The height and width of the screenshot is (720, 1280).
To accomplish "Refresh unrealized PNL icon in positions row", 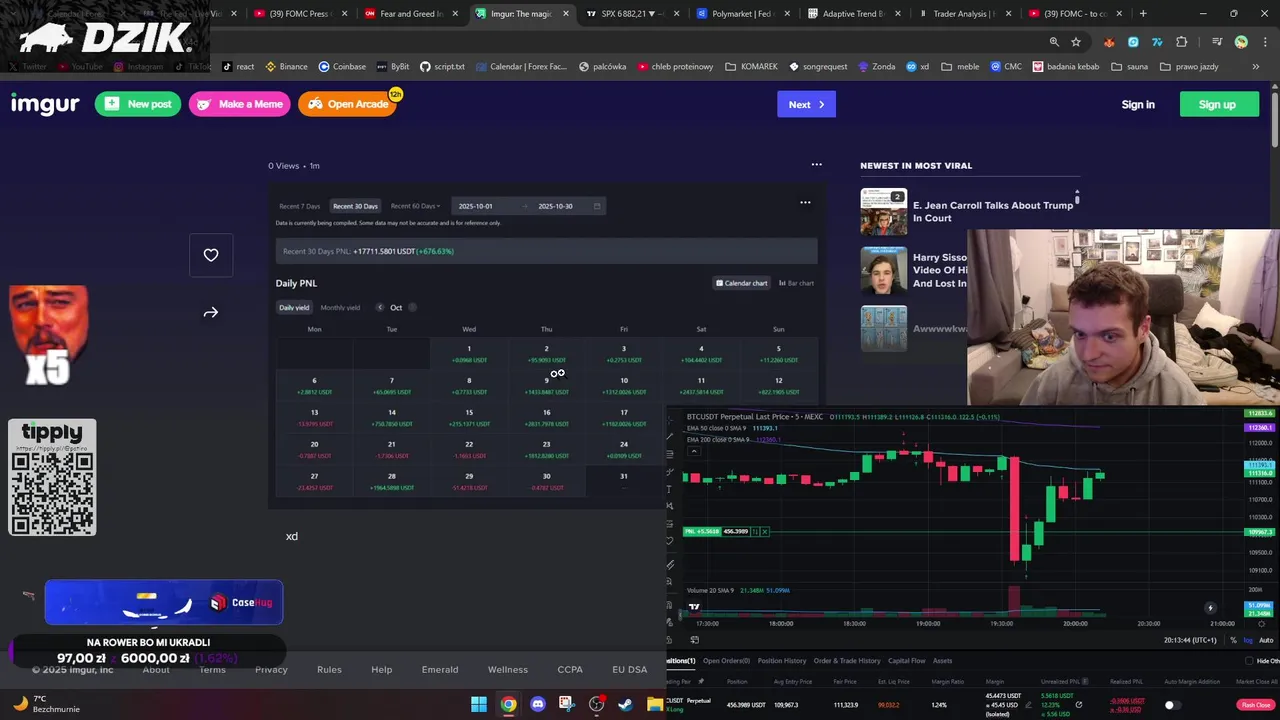I will click(x=1078, y=704).
